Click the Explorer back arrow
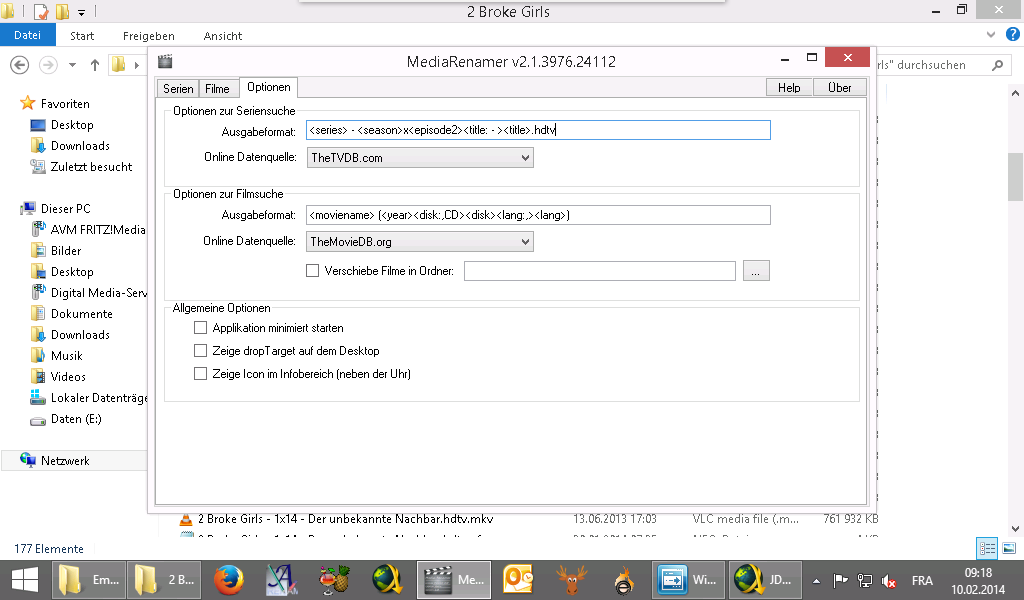Viewport: 1024px width, 600px height. pyautogui.click(x=20, y=65)
